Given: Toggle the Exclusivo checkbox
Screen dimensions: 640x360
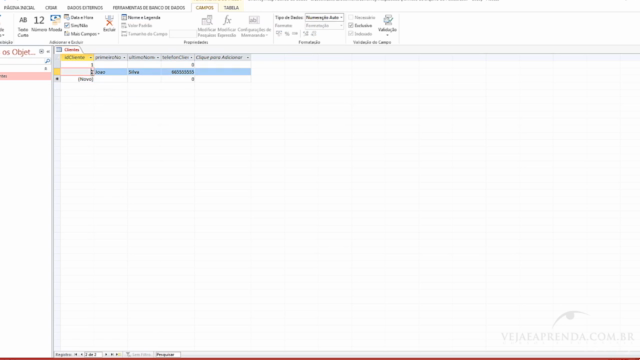Looking at the screenshot, I should (351, 26).
